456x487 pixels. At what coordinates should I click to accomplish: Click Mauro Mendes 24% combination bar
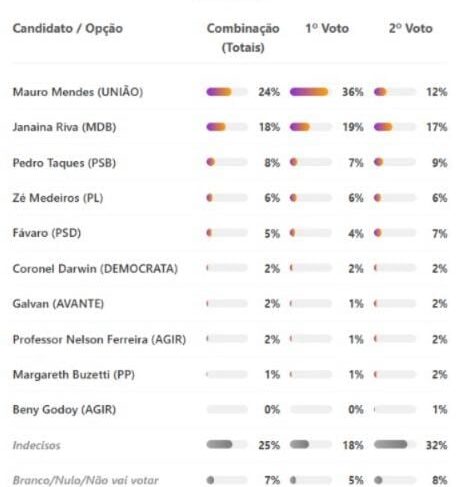[x=227, y=92]
